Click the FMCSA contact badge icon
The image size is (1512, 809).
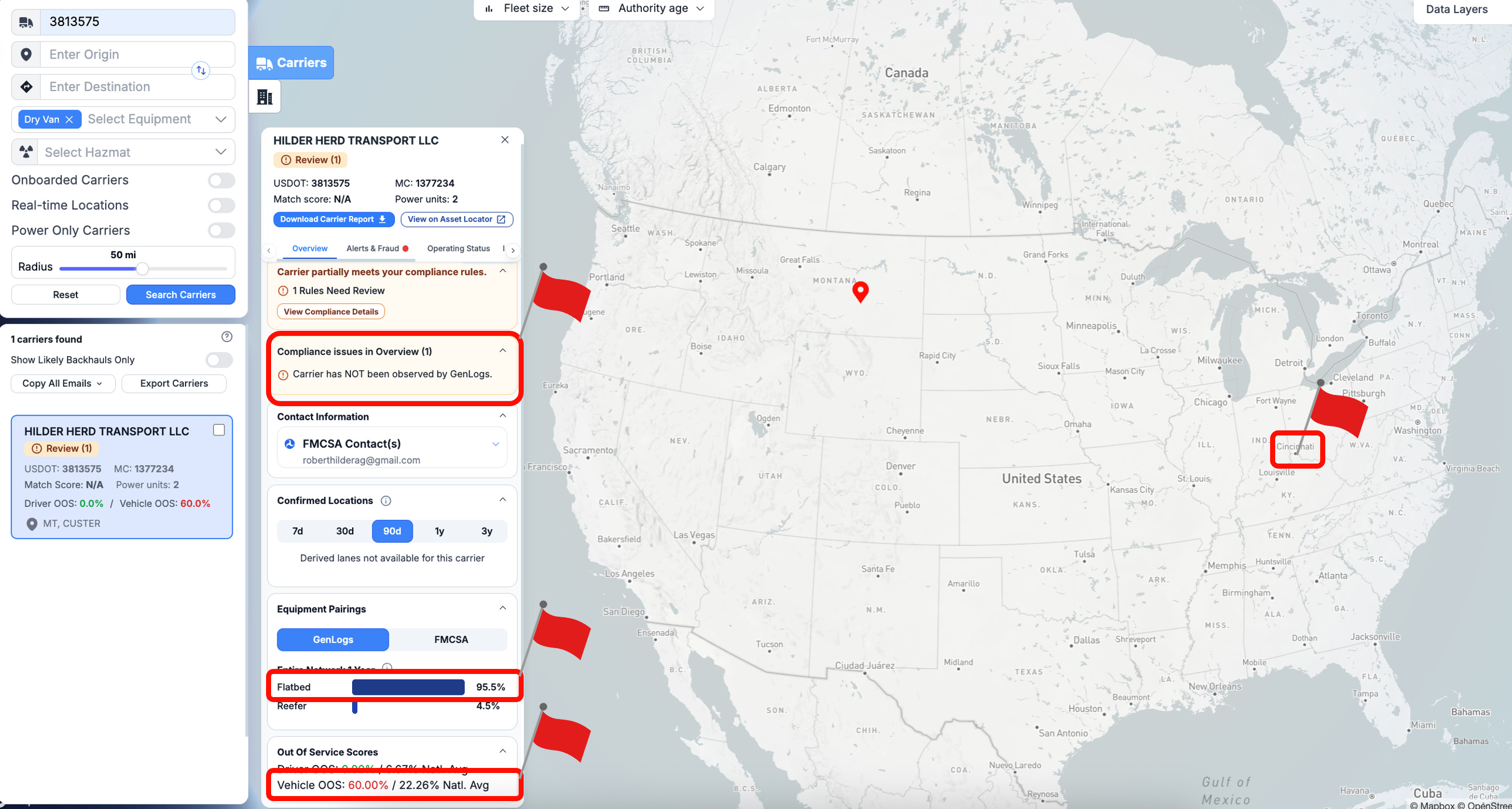(289, 444)
